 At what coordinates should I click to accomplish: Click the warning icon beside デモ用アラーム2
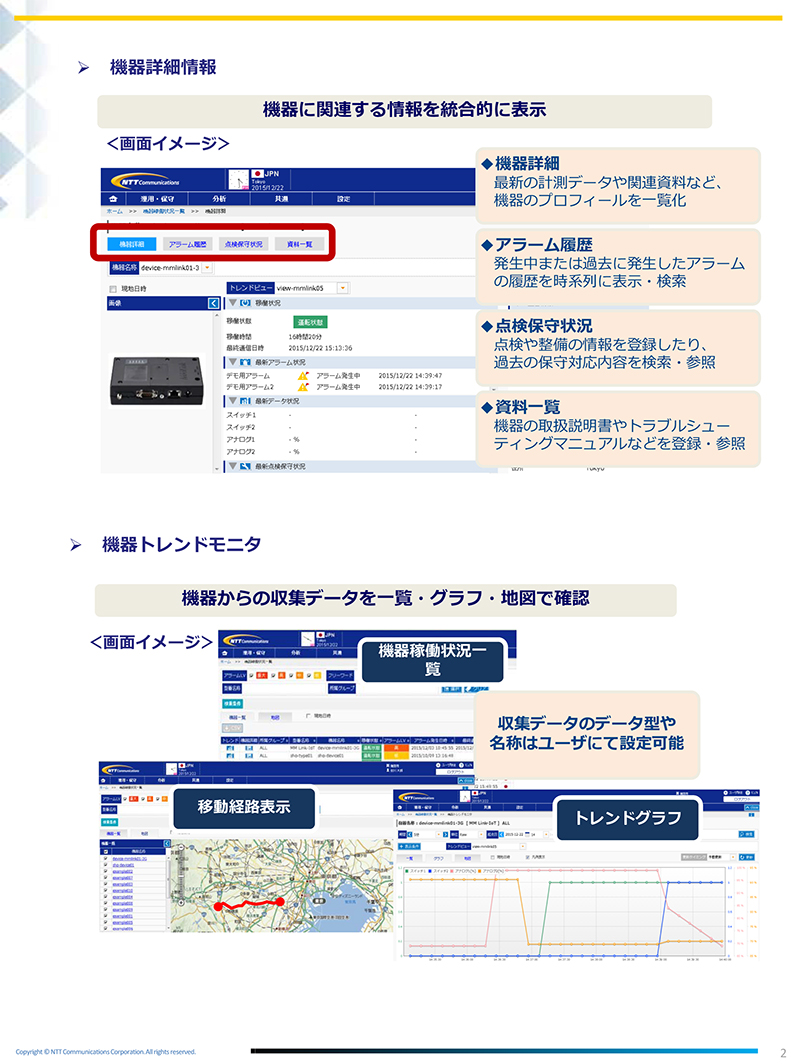[303, 387]
